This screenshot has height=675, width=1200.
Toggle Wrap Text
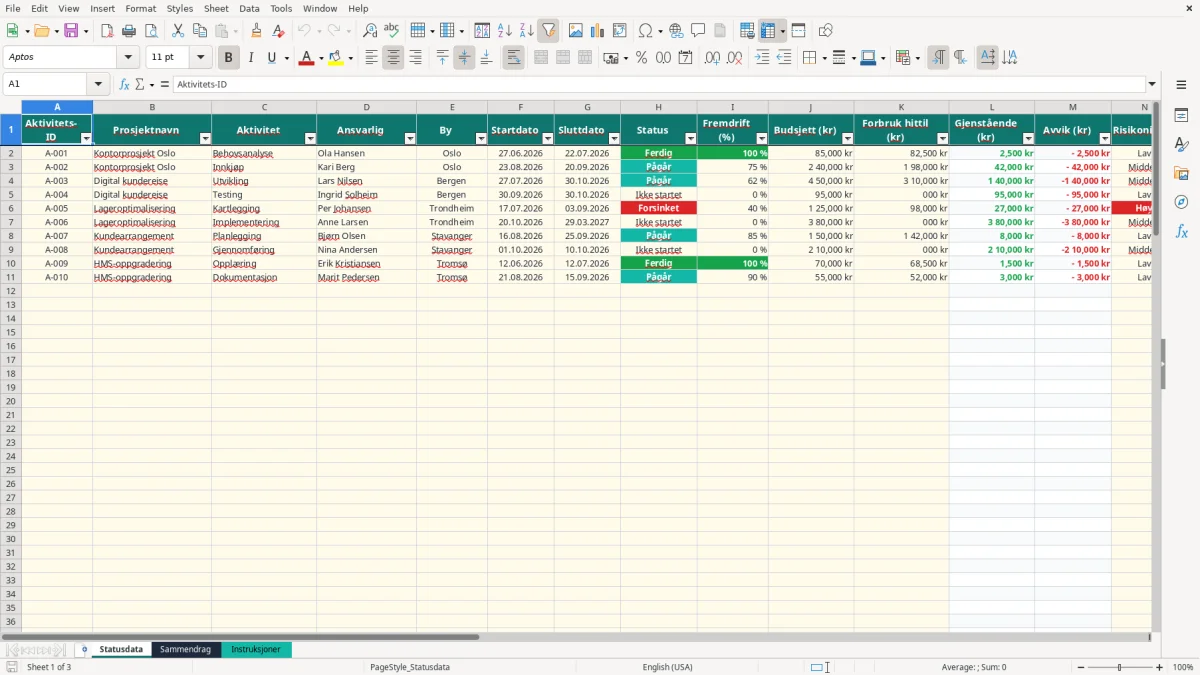tap(514, 58)
